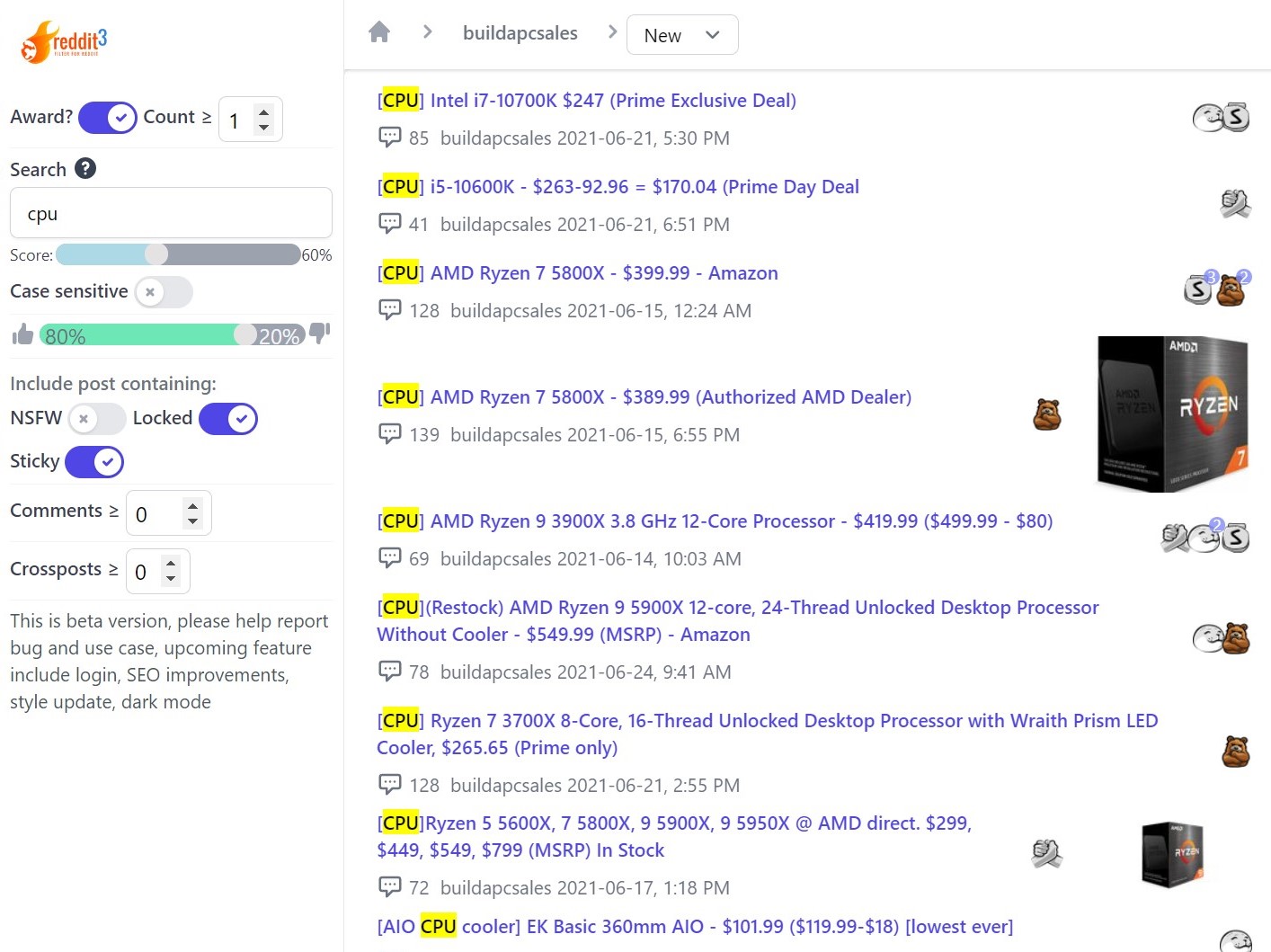Open EK Basic 360mm AIO cooler link
The height and width of the screenshot is (952, 1271).
(695, 926)
